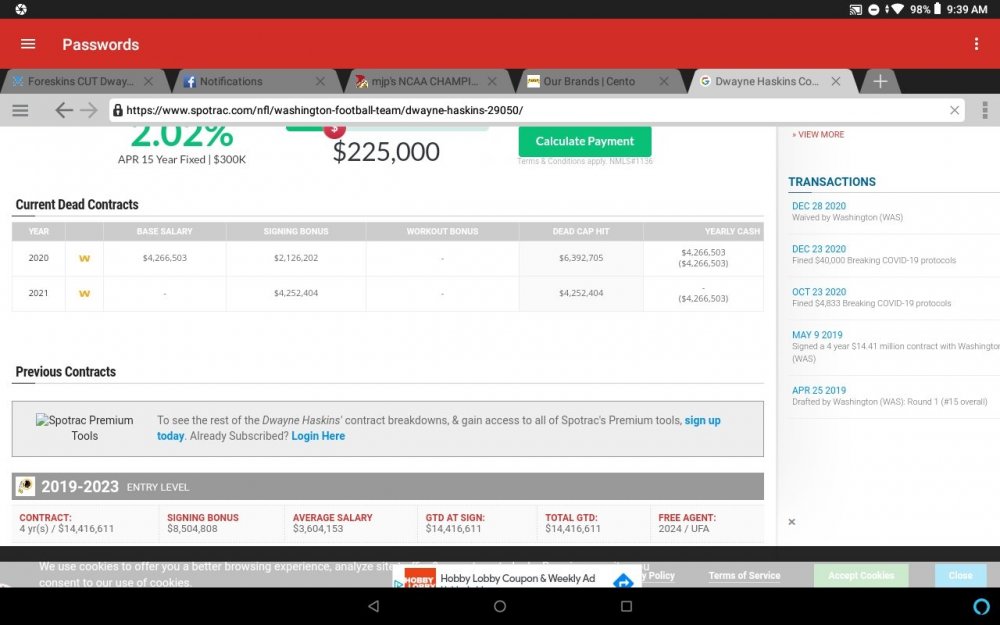The height and width of the screenshot is (625, 1000).
Task: Tap the Android recent apps square button
Action: pos(626,606)
